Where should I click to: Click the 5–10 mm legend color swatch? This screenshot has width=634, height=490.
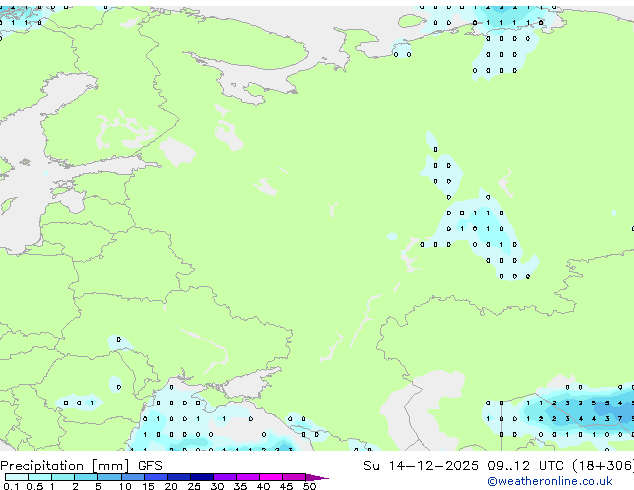109,477
